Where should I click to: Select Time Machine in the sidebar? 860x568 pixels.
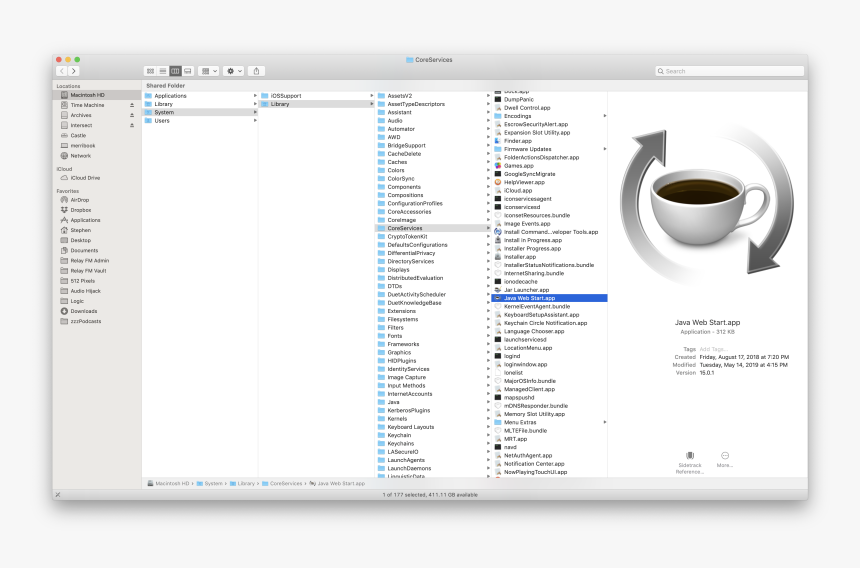click(x=87, y=105)
